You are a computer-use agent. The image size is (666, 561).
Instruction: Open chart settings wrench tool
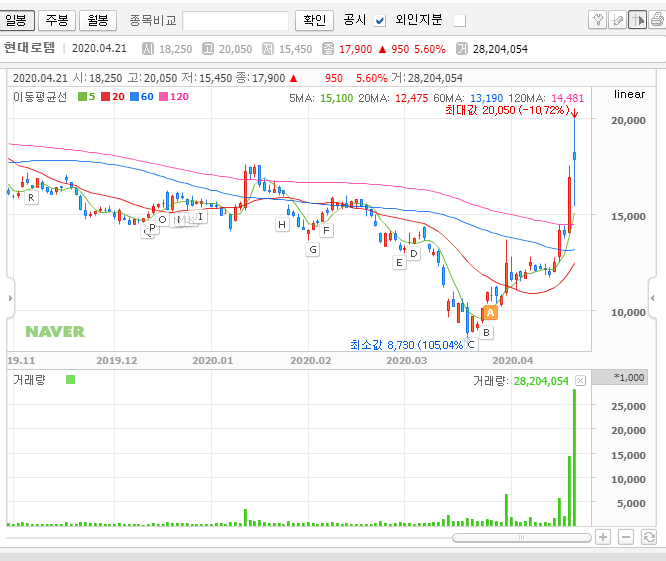pos(598,20)
